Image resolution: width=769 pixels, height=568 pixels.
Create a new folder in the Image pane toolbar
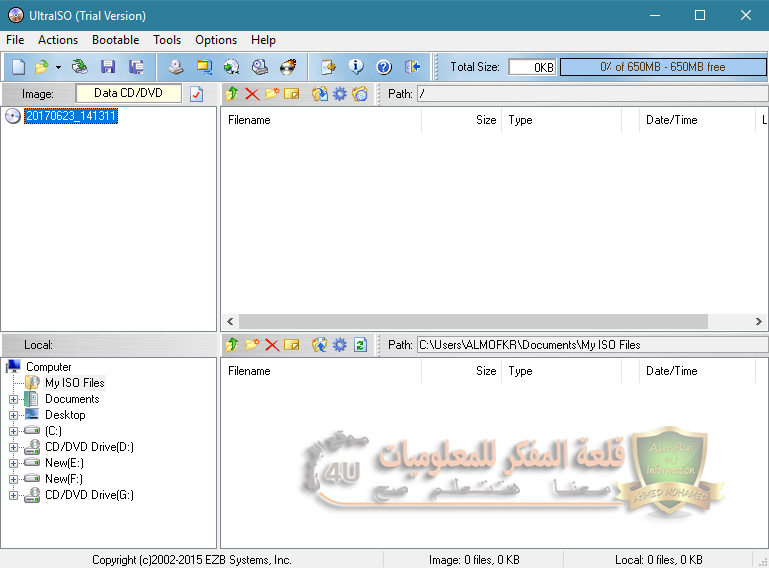[x=272, y=94]
